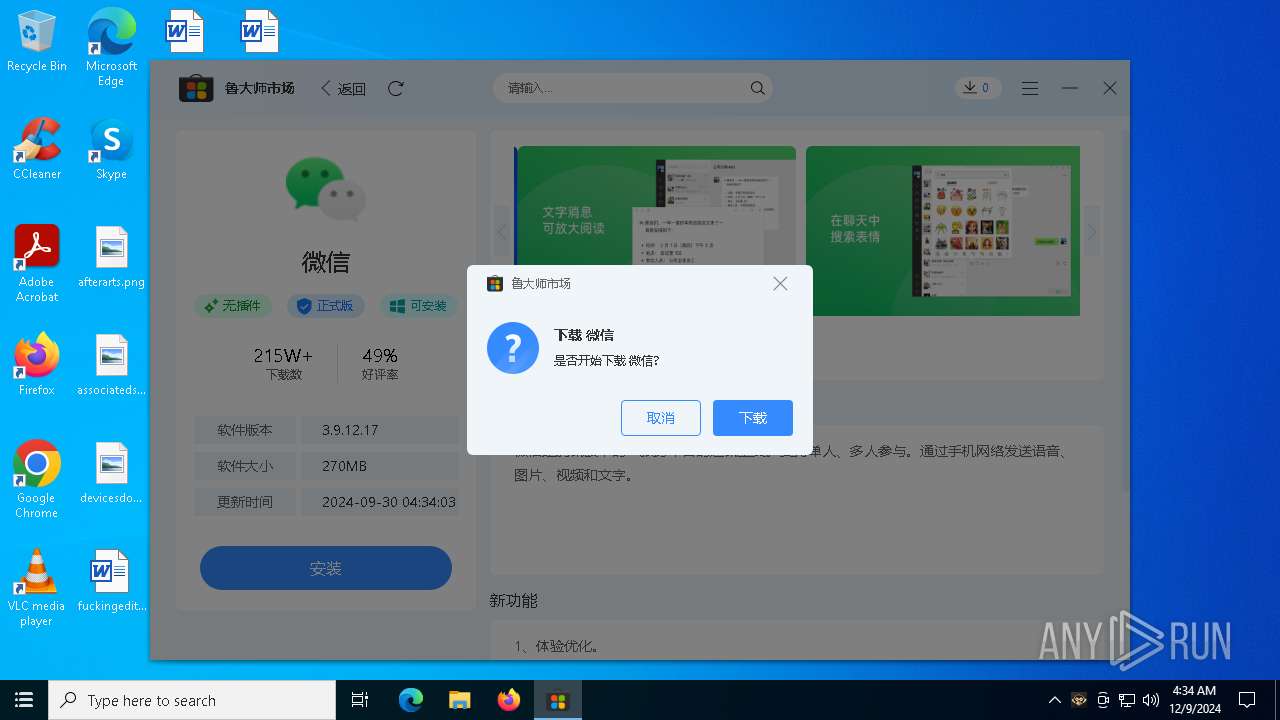Click the search input field in 鲁大师市场

point(633,88)
